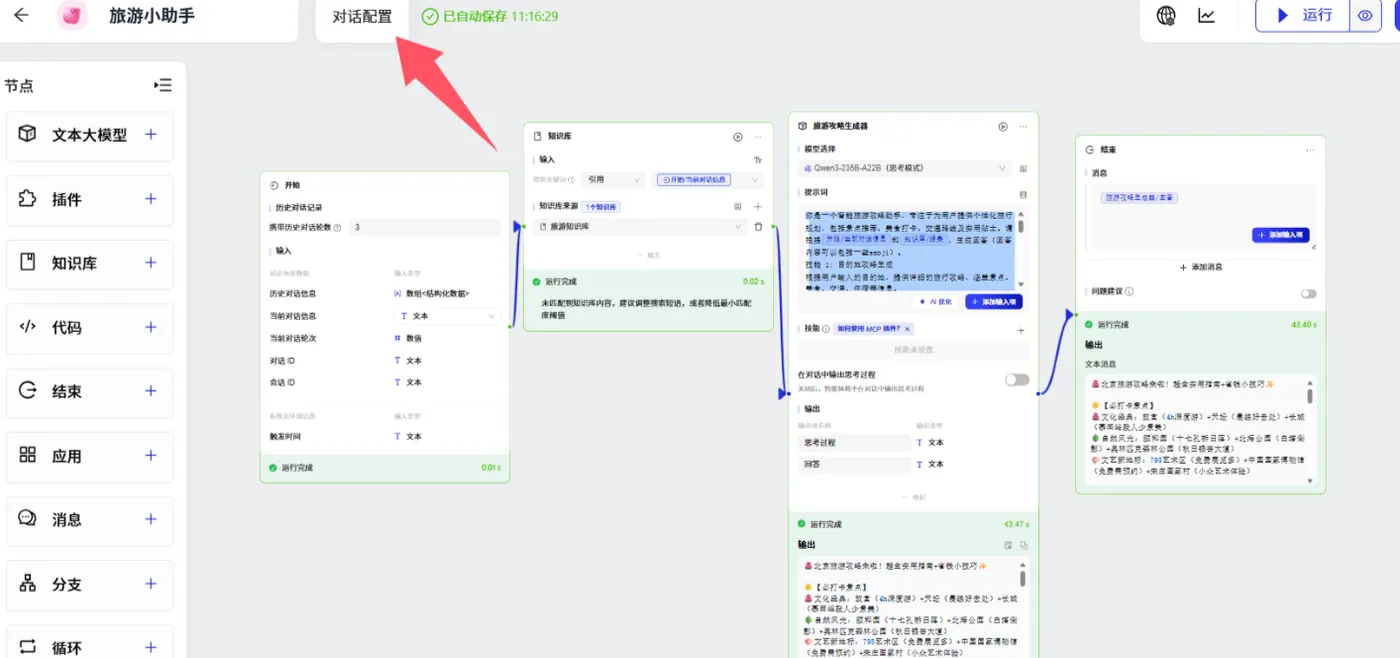Click 添加输入项 in 结束 node
This screenshot has height=658, width=1400.
click(x=1280, y=235)
